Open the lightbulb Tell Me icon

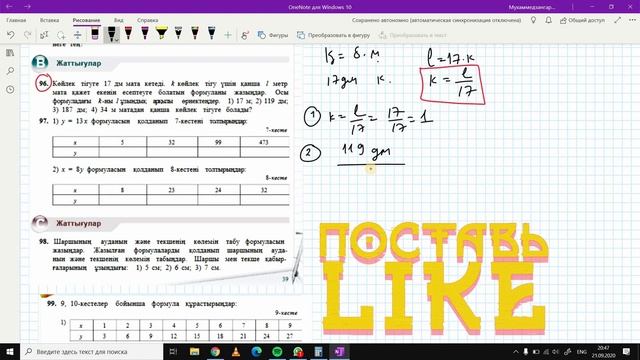[x=533, y=20]
